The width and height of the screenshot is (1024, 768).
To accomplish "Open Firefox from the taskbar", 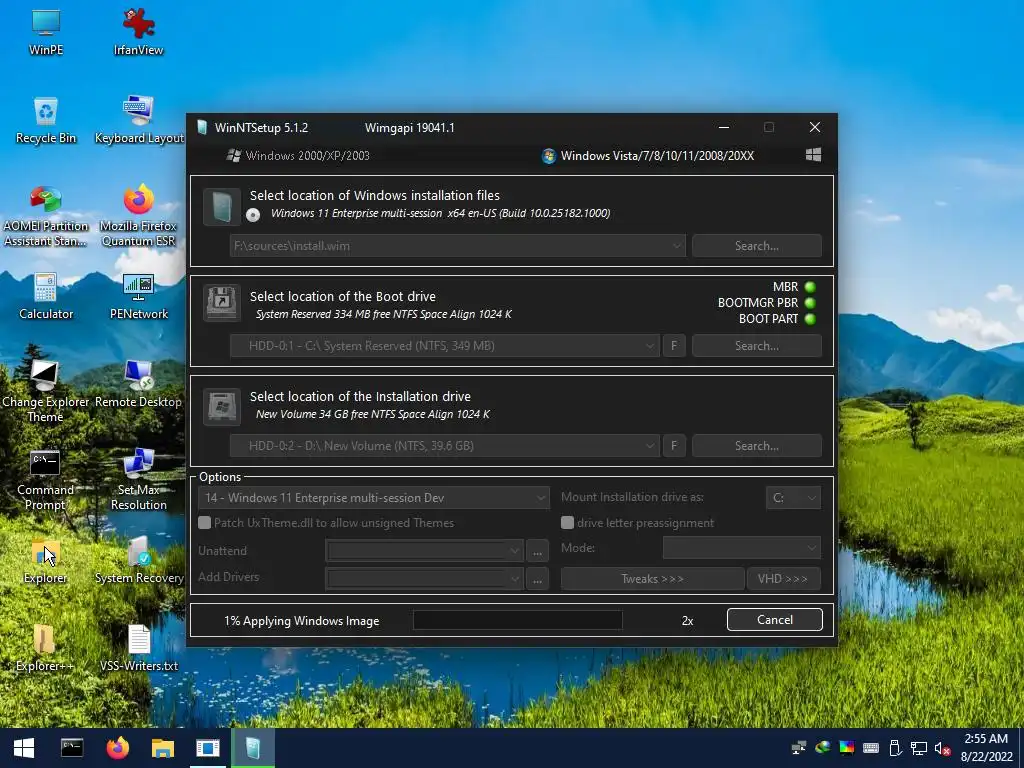I will pyautogui.click(x=118, y=748).
